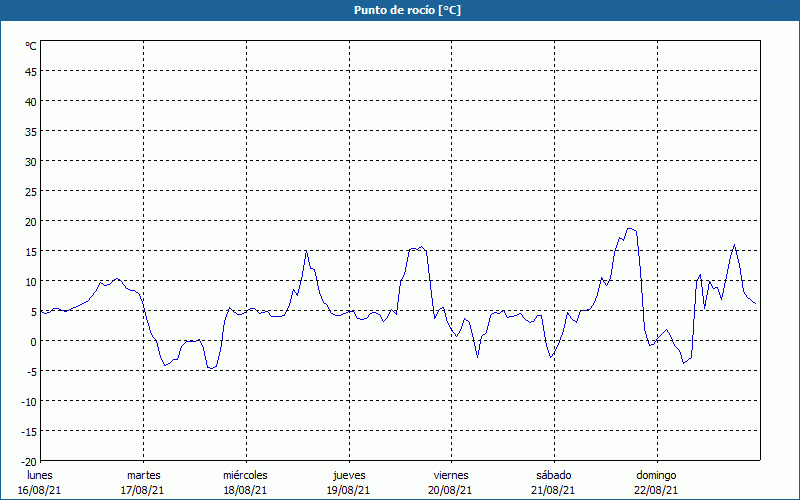
Task: Click the °C unit label on the y-axis
Action: pos(31,46)
